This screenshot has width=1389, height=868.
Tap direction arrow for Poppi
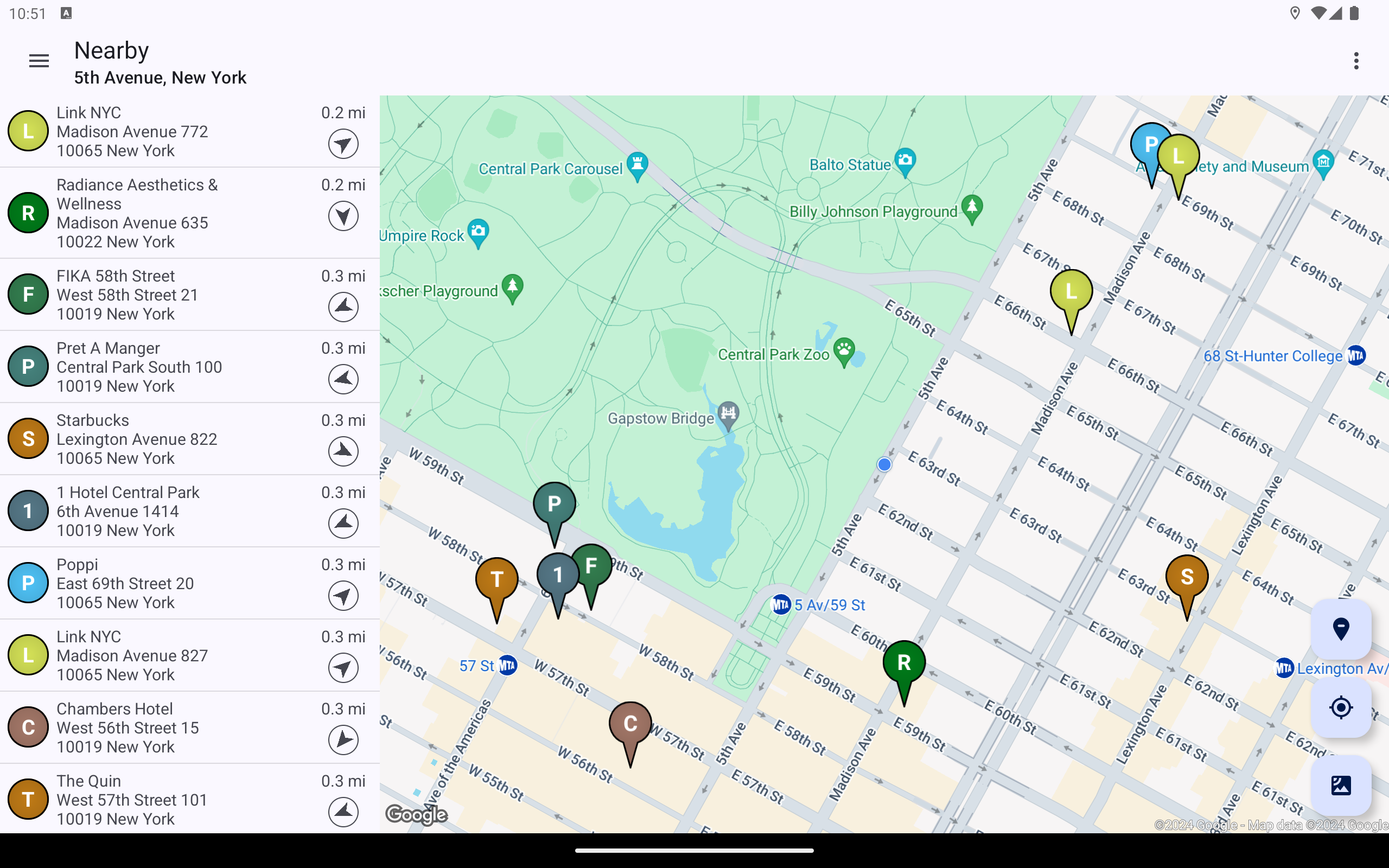click(x=343, y=596)
